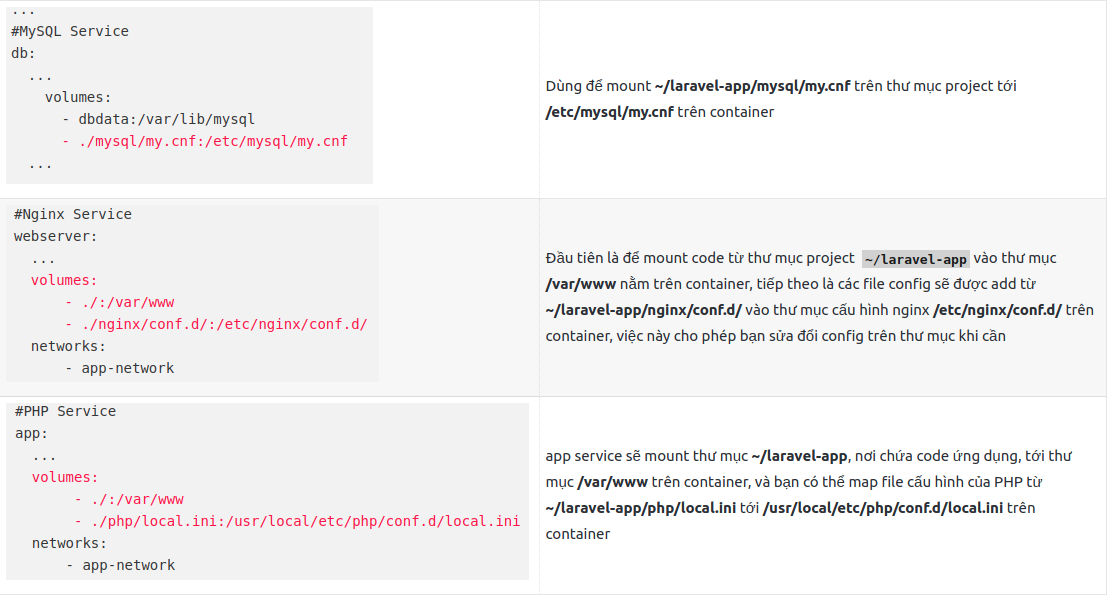
Task: Click app-network line in the PHP block
Action: click(x=128, y=565)
